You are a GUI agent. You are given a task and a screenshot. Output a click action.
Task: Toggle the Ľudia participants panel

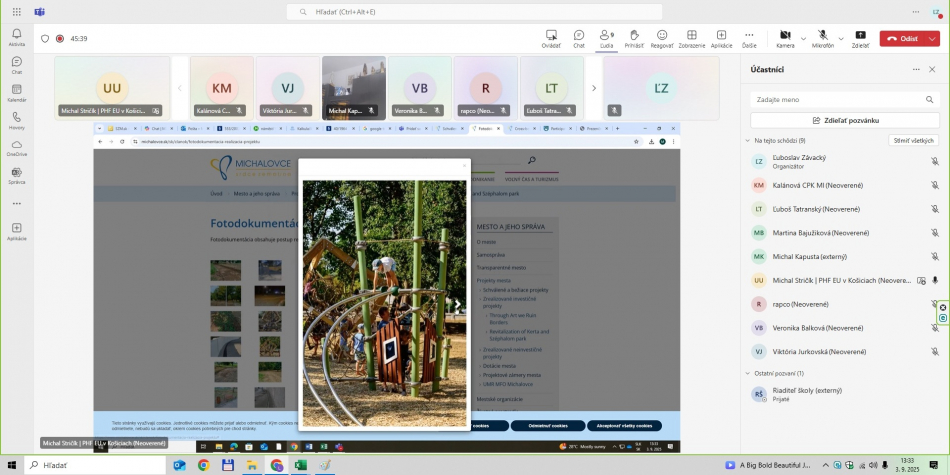coord(606,37)
